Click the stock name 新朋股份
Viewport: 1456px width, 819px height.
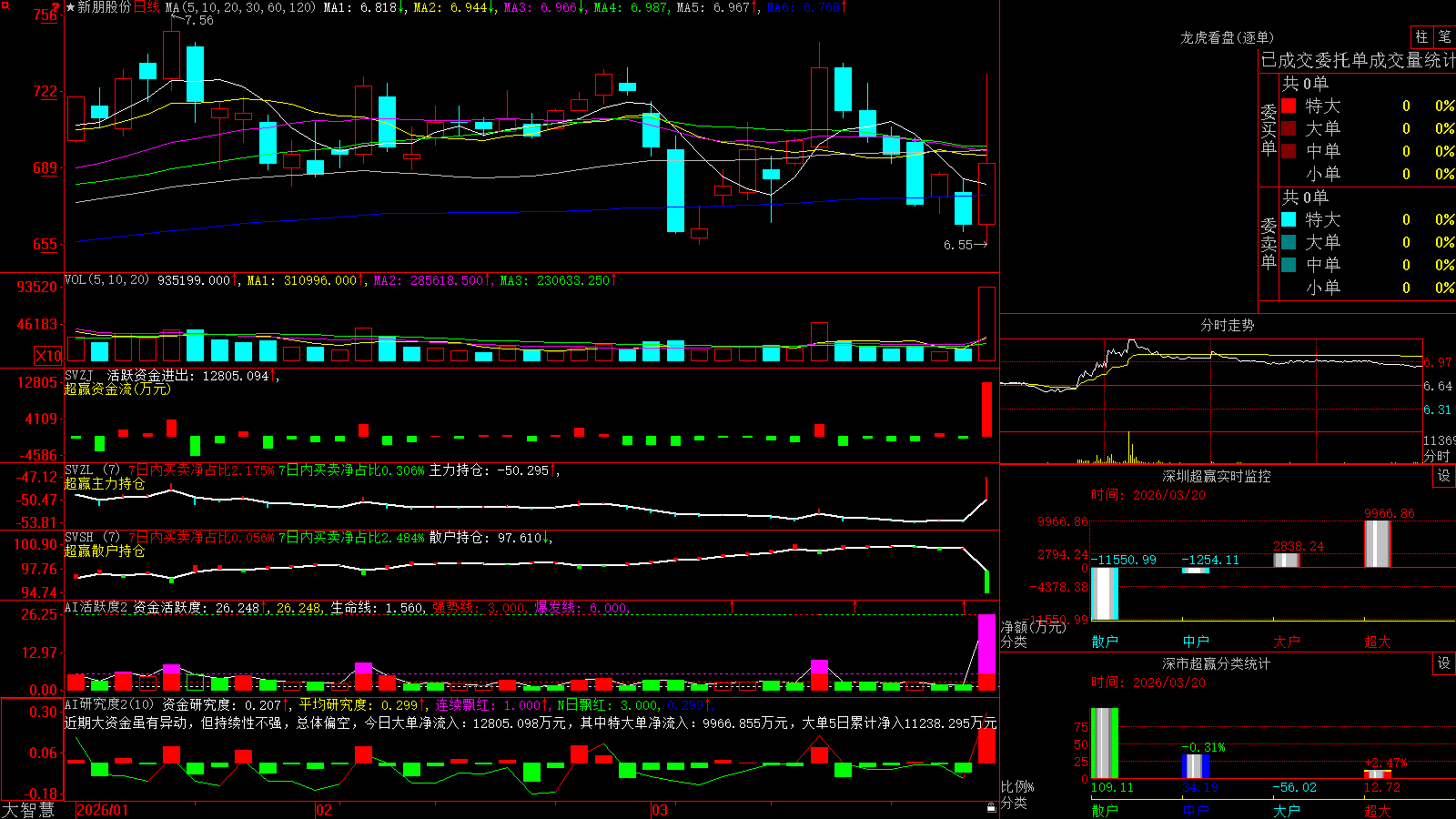[x=104, y=7]
